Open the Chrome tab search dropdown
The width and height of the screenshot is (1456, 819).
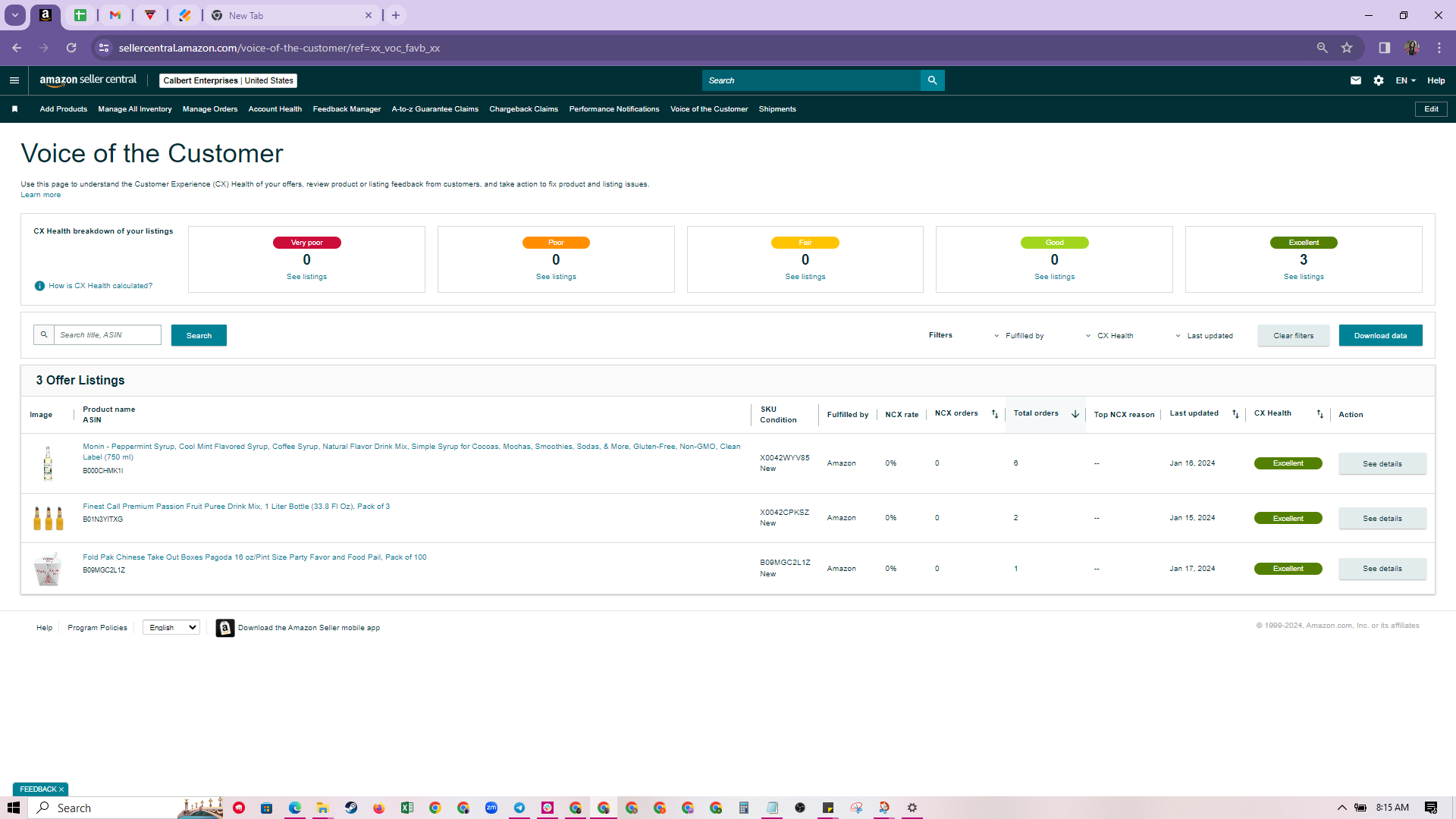pyautogui.click(x=14, y=15)
